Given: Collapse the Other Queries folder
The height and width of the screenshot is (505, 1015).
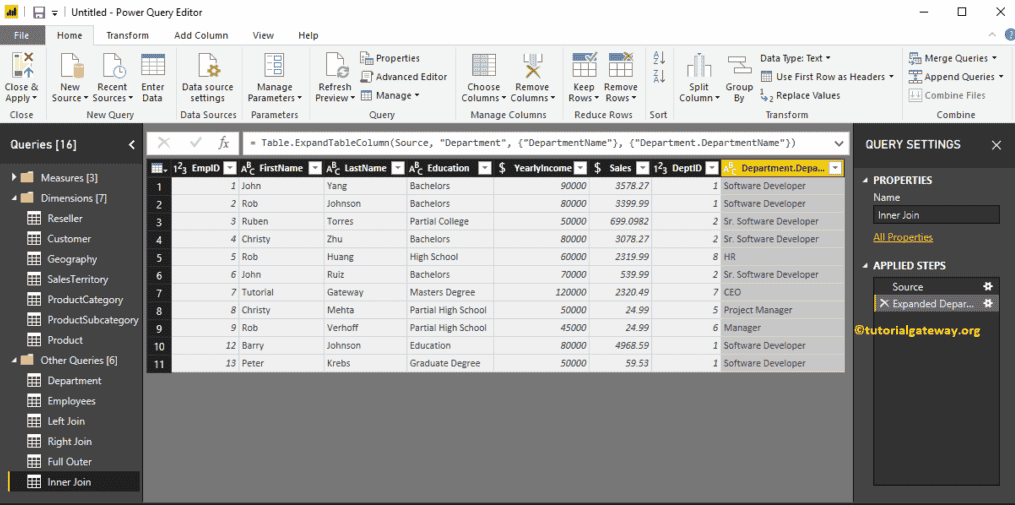Looking at the screenshot, I should (15, 360).
